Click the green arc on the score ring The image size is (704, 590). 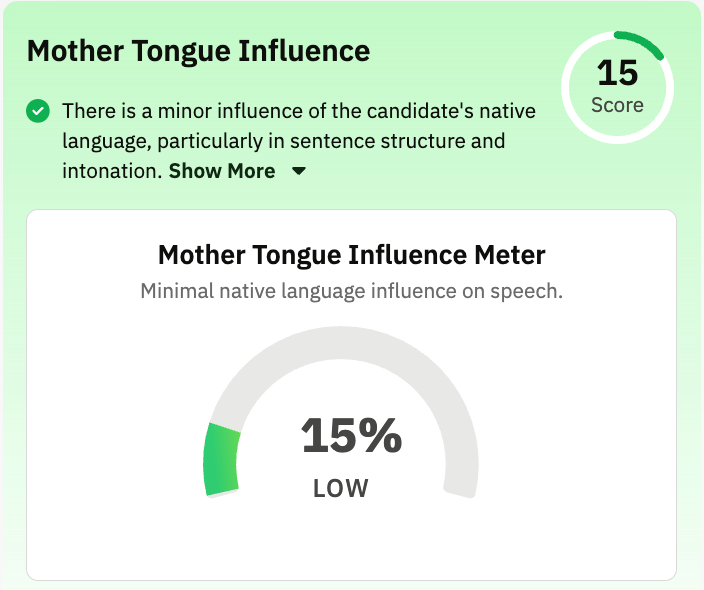[x=640, y=42]
